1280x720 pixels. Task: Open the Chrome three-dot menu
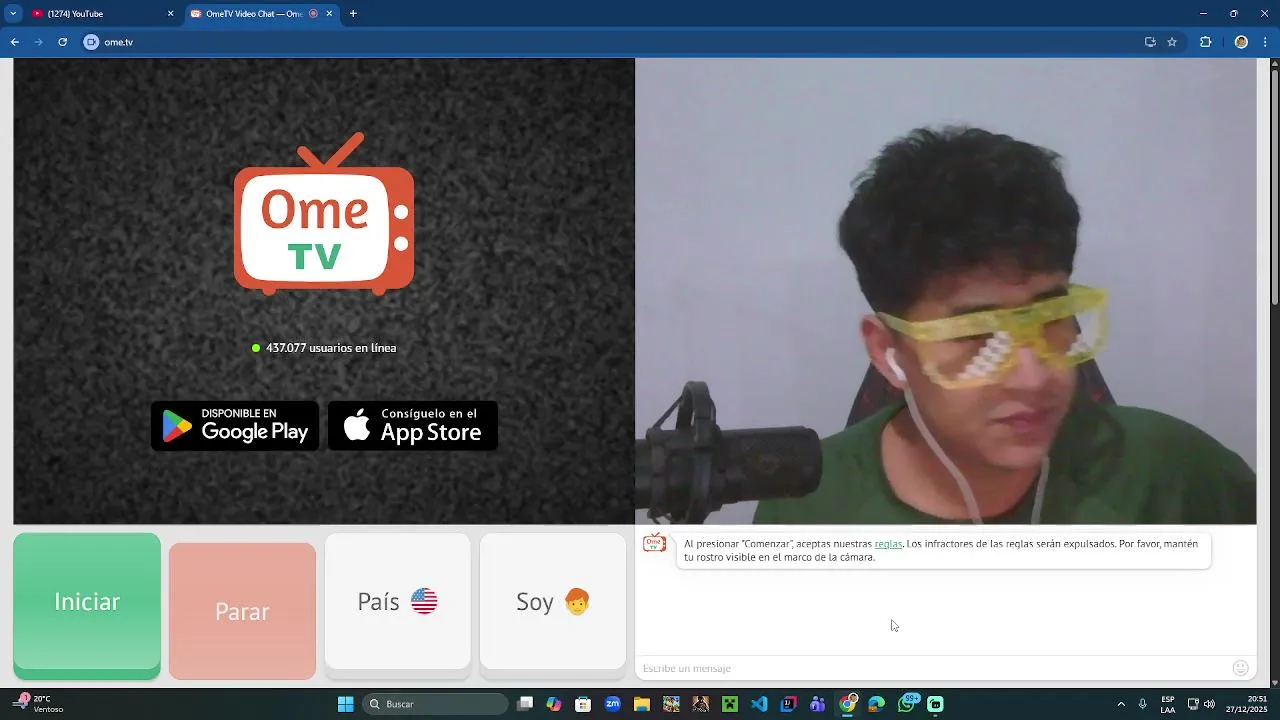point(1265,42)
